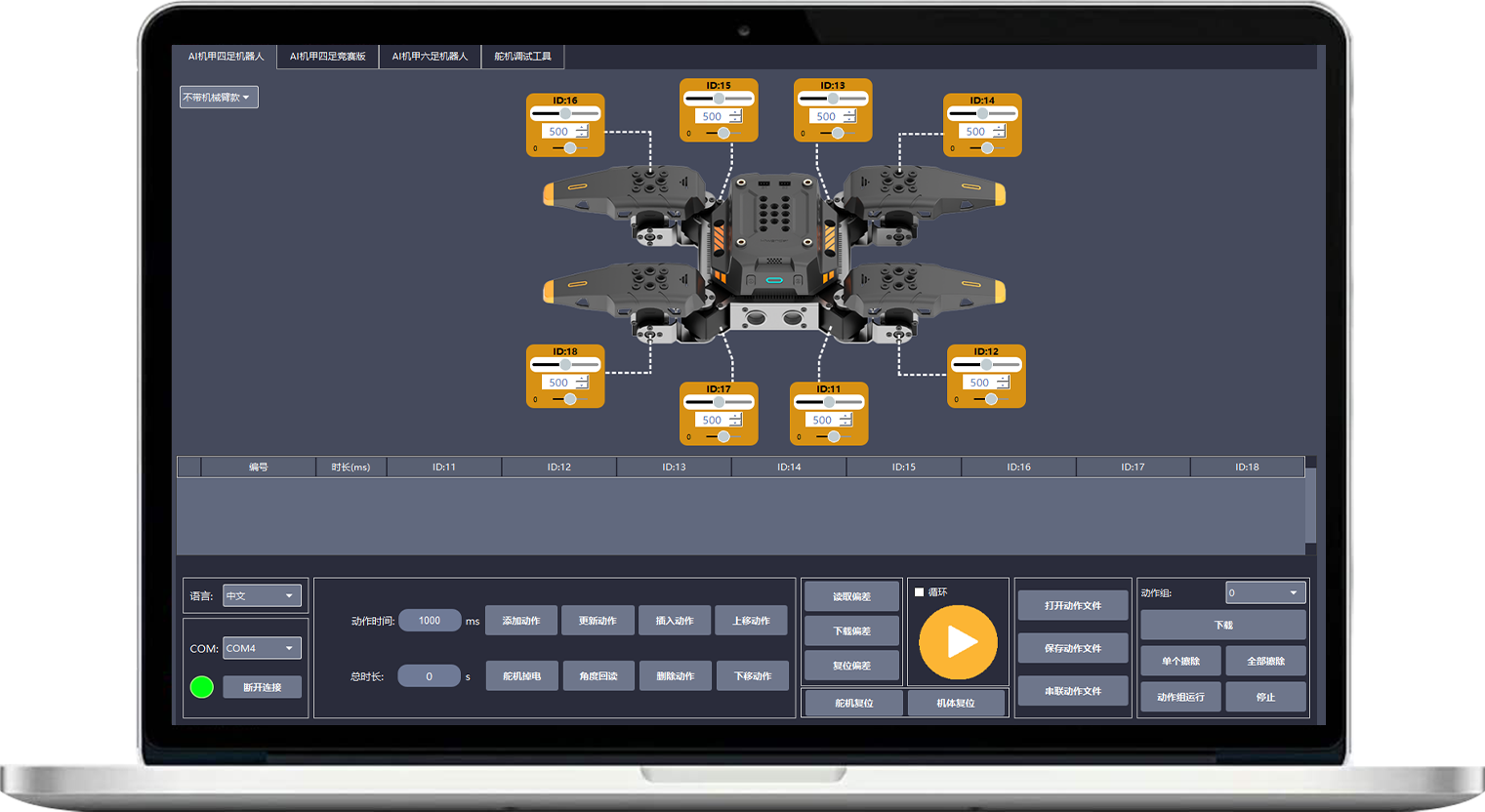Click the green connection status indicator
Screen dimensions: 1485x812
(202, 687)
